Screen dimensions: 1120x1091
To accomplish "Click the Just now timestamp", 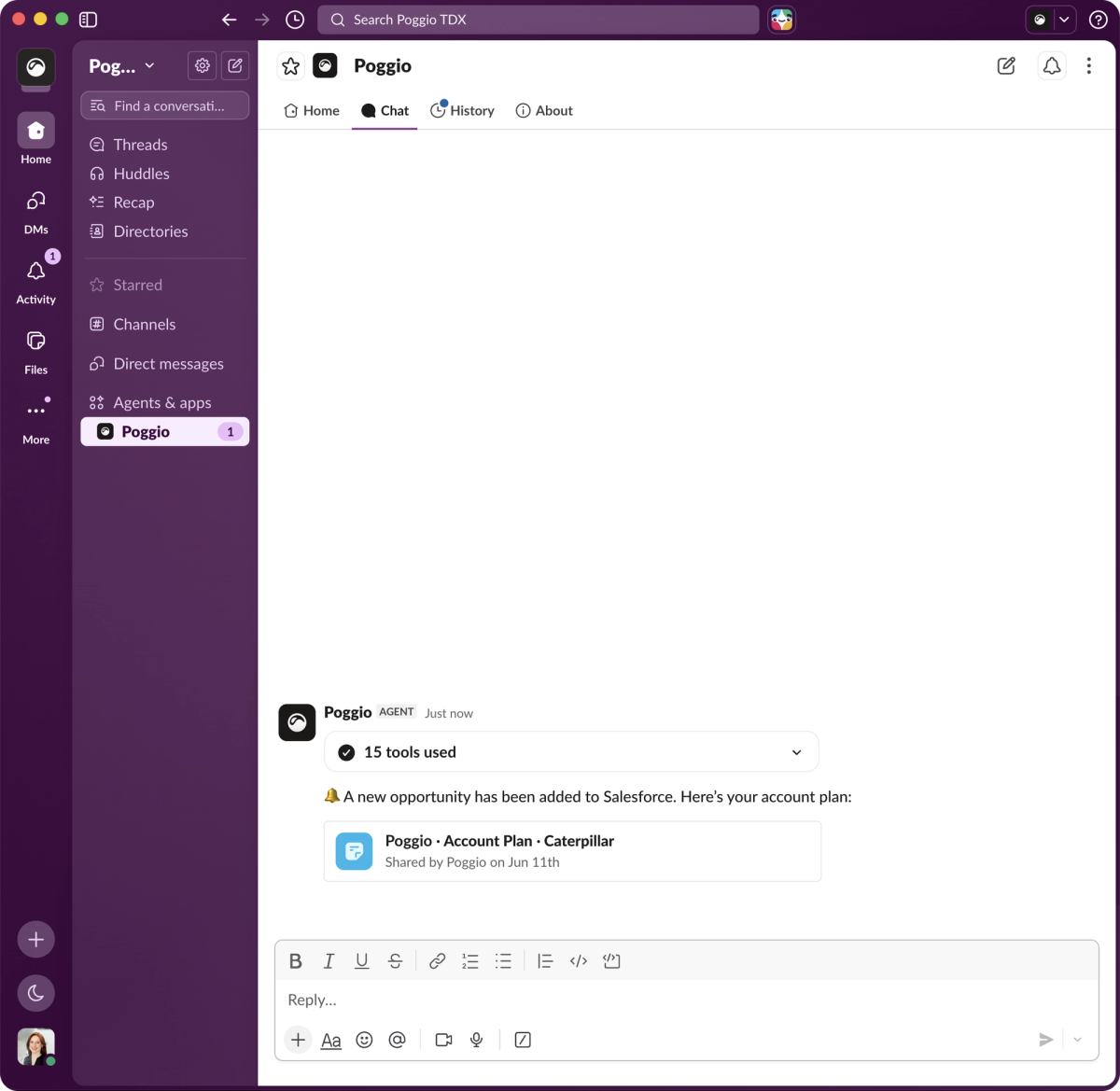I will pos(449,713).
